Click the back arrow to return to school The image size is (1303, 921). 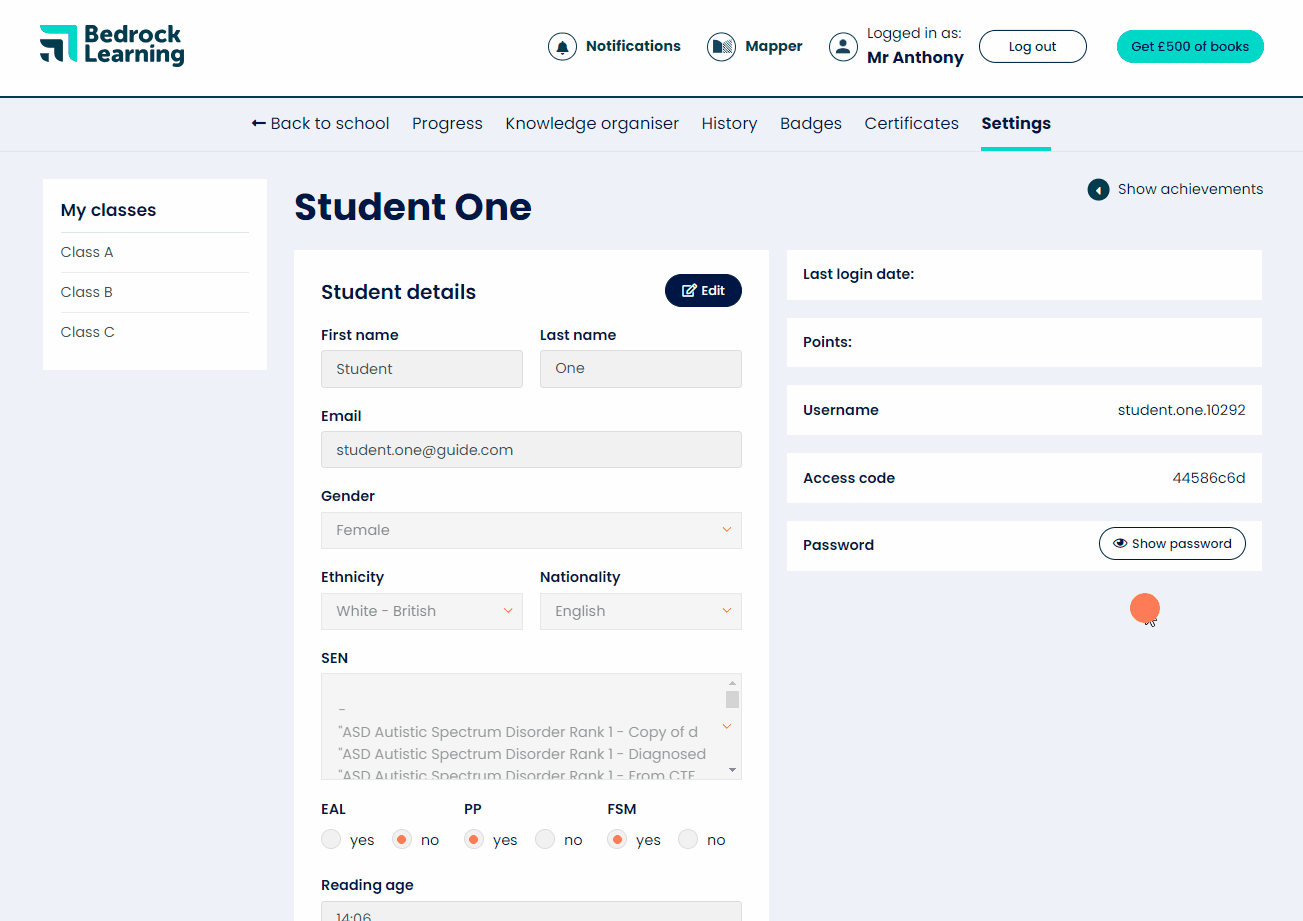coord(258,123)
